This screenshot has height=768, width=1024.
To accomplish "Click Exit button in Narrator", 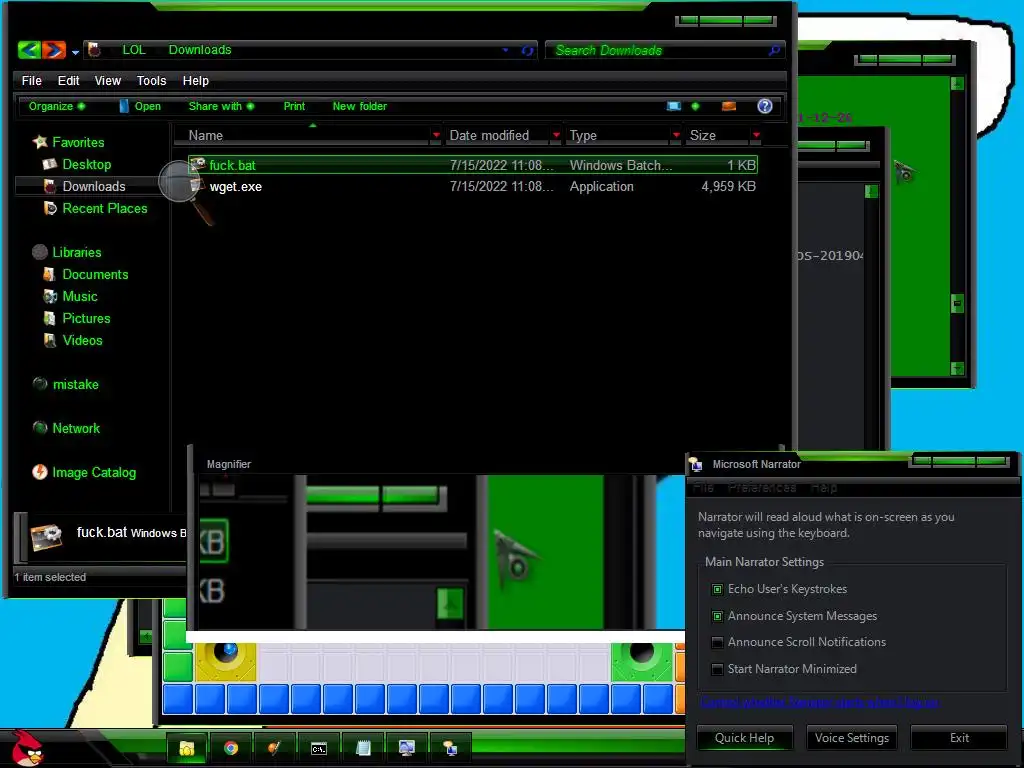I will tap(959, 737).
